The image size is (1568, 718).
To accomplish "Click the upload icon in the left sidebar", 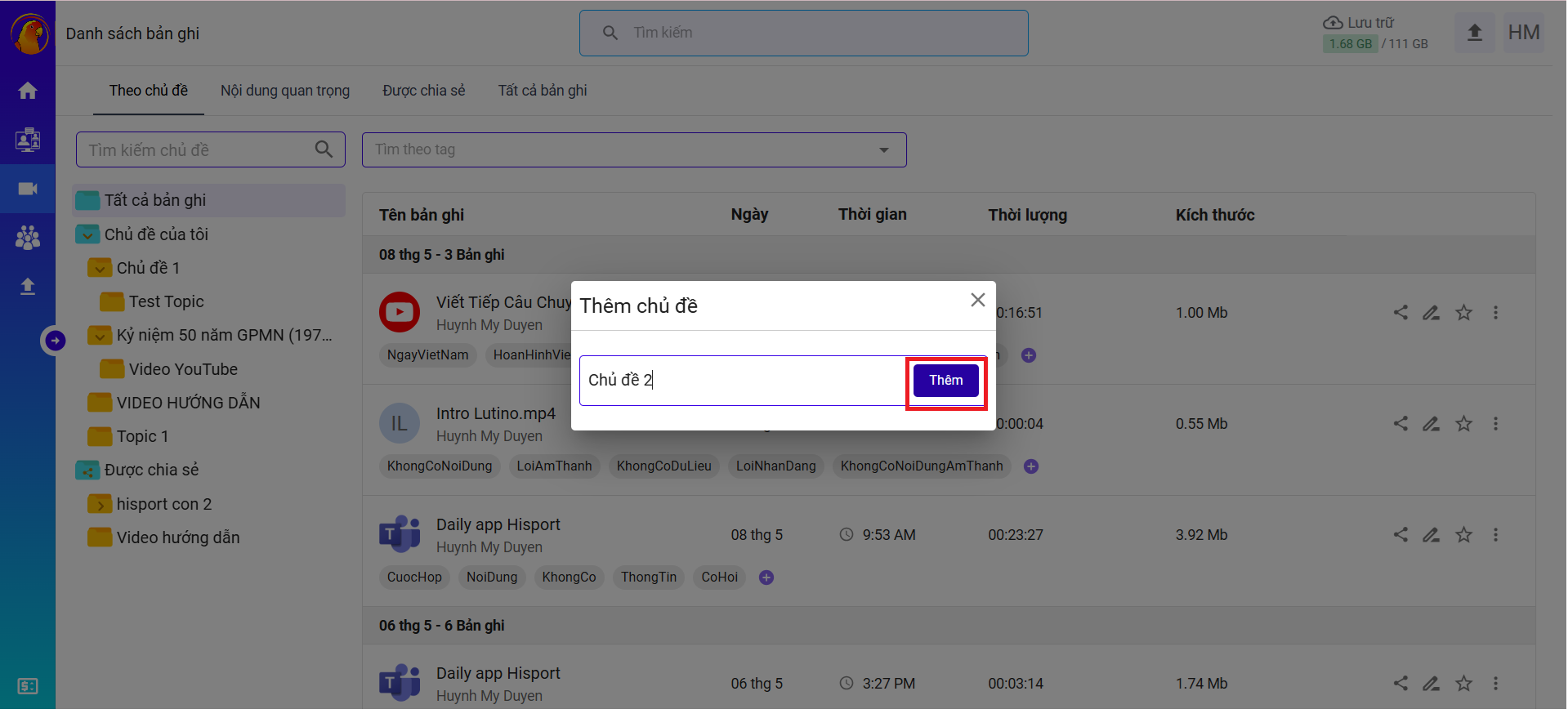I will [28, 287].
